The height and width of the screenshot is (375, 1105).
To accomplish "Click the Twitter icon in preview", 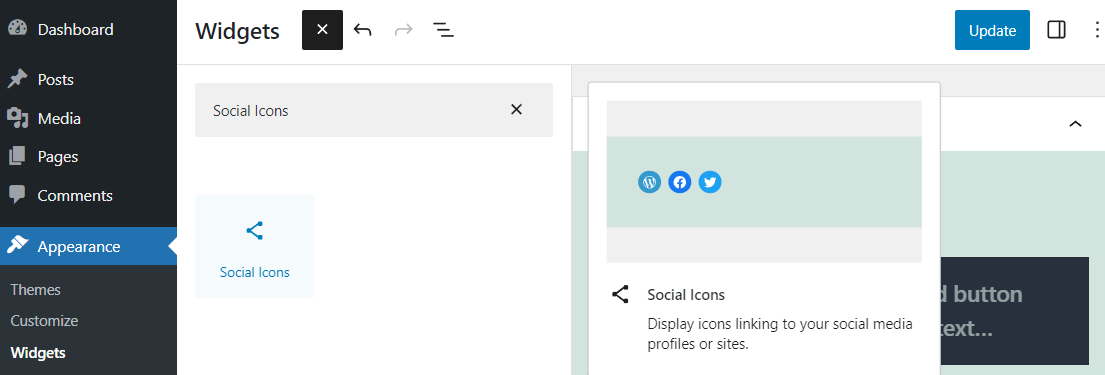I will pyautogui.click(x=710, y=183).
